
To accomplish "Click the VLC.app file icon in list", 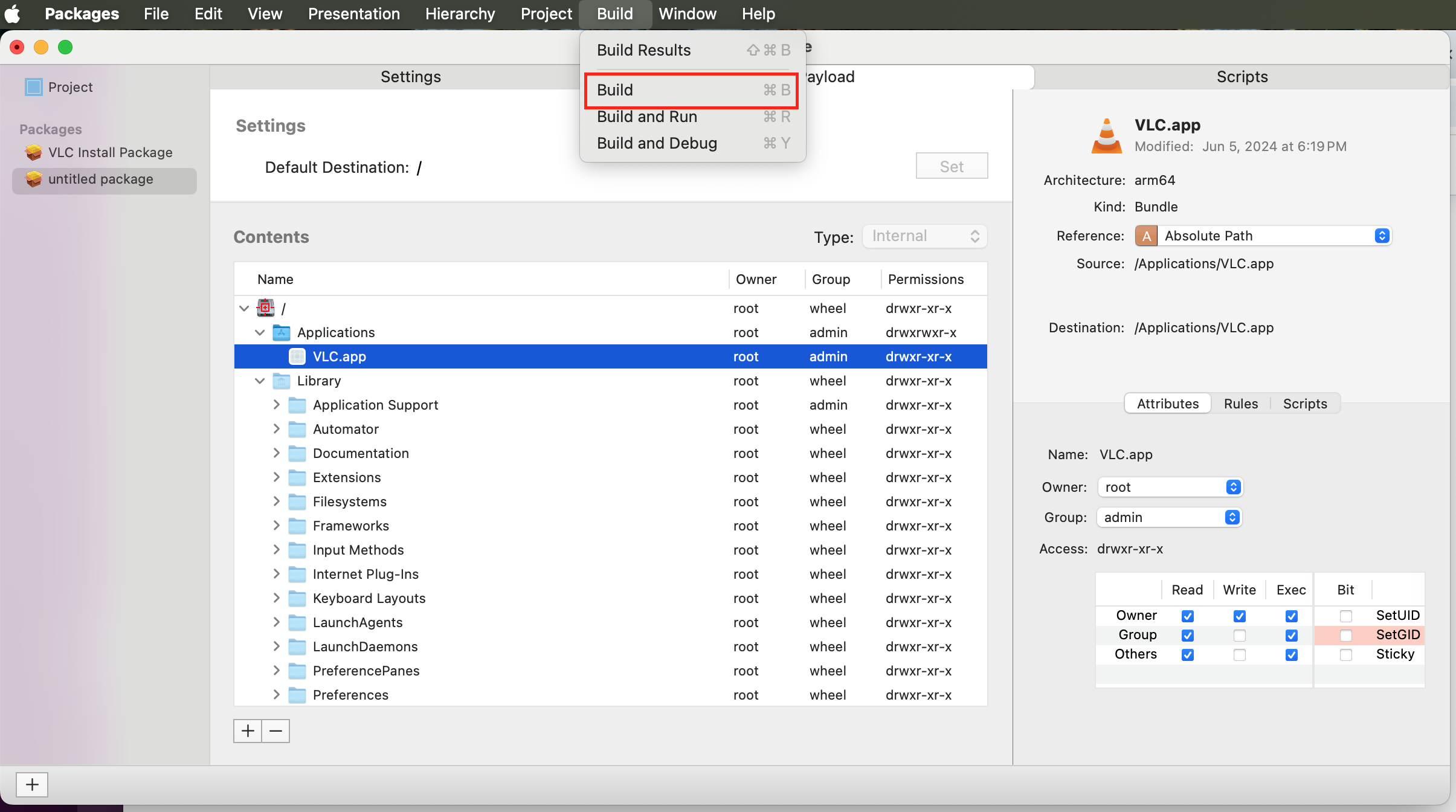I will coord(297,356).
